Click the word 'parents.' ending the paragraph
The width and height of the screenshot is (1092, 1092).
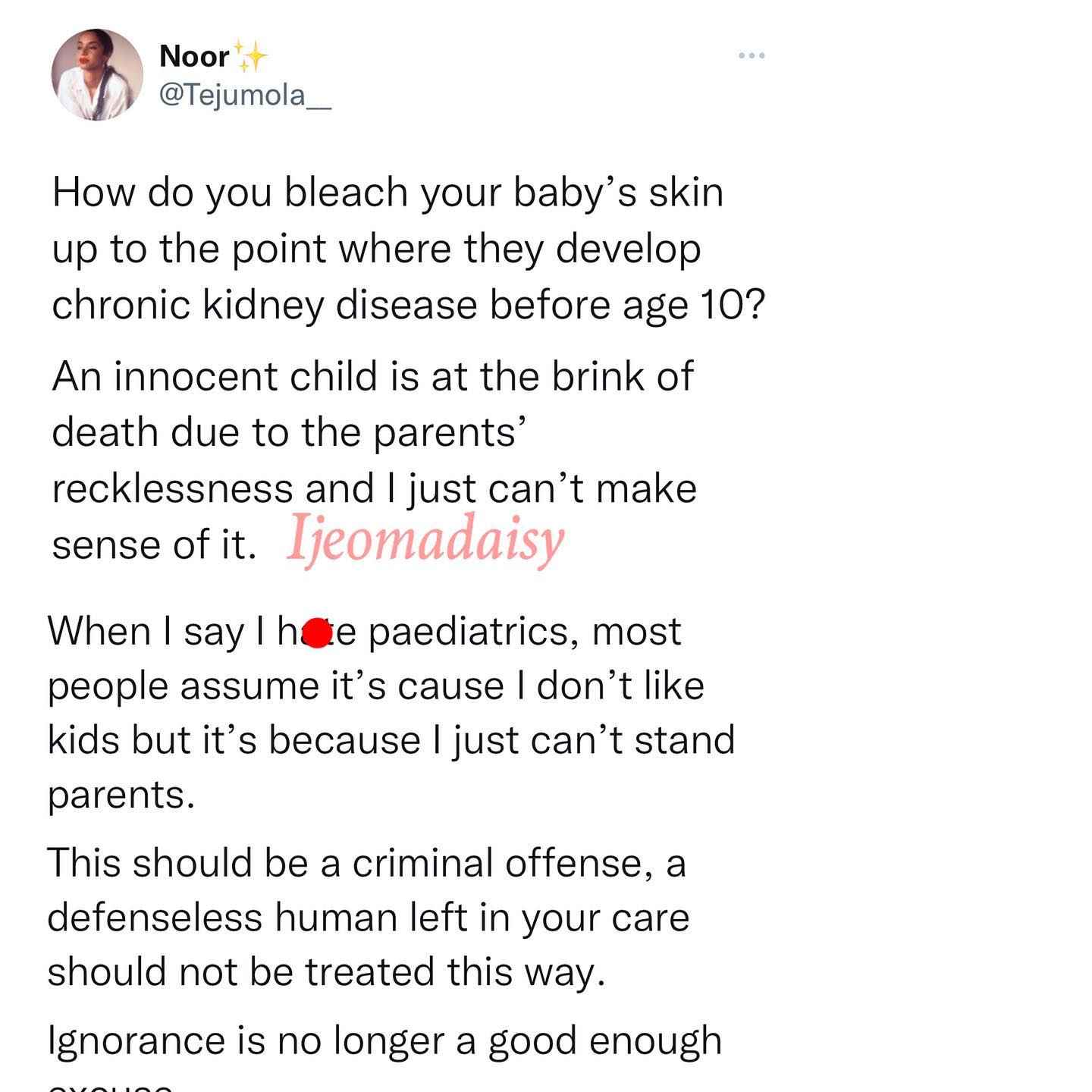121,796
